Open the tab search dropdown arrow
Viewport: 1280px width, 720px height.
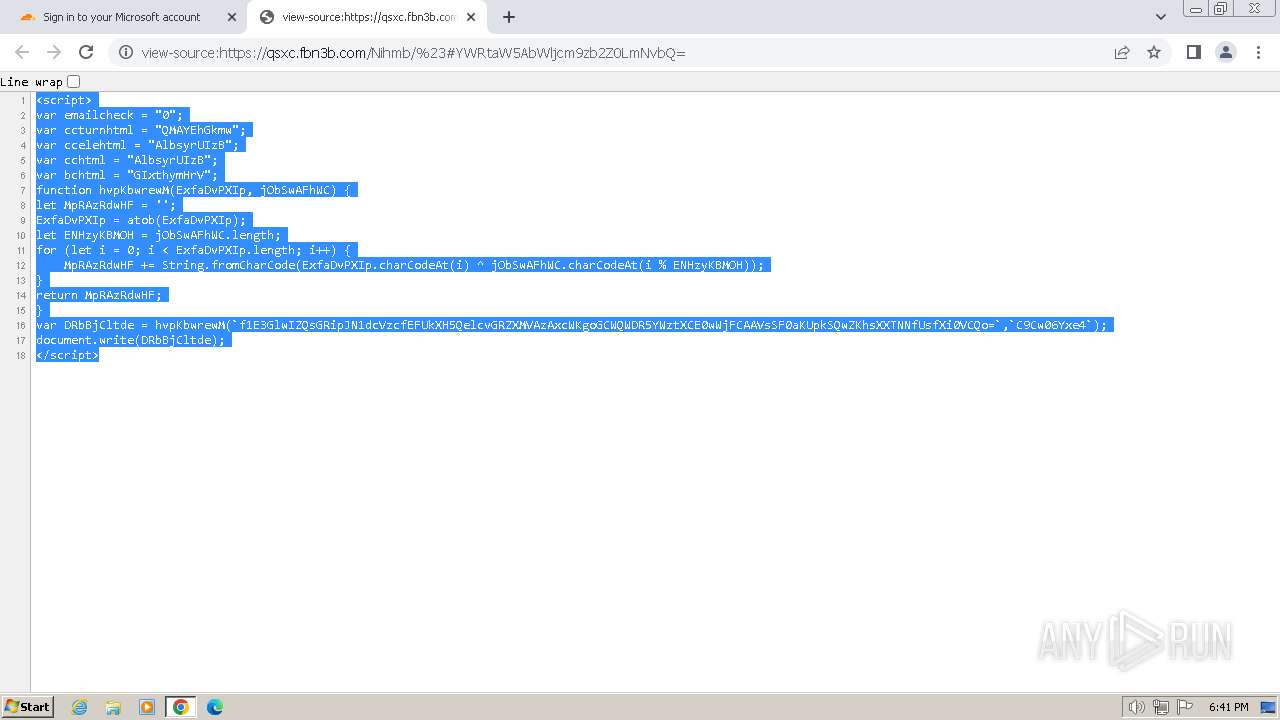(x=1161, y=17)
